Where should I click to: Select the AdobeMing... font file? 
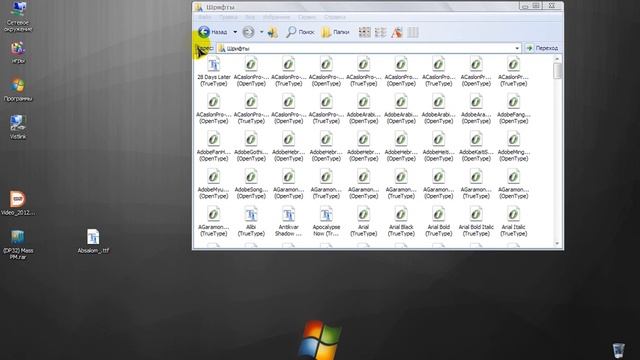pos(513,147)
